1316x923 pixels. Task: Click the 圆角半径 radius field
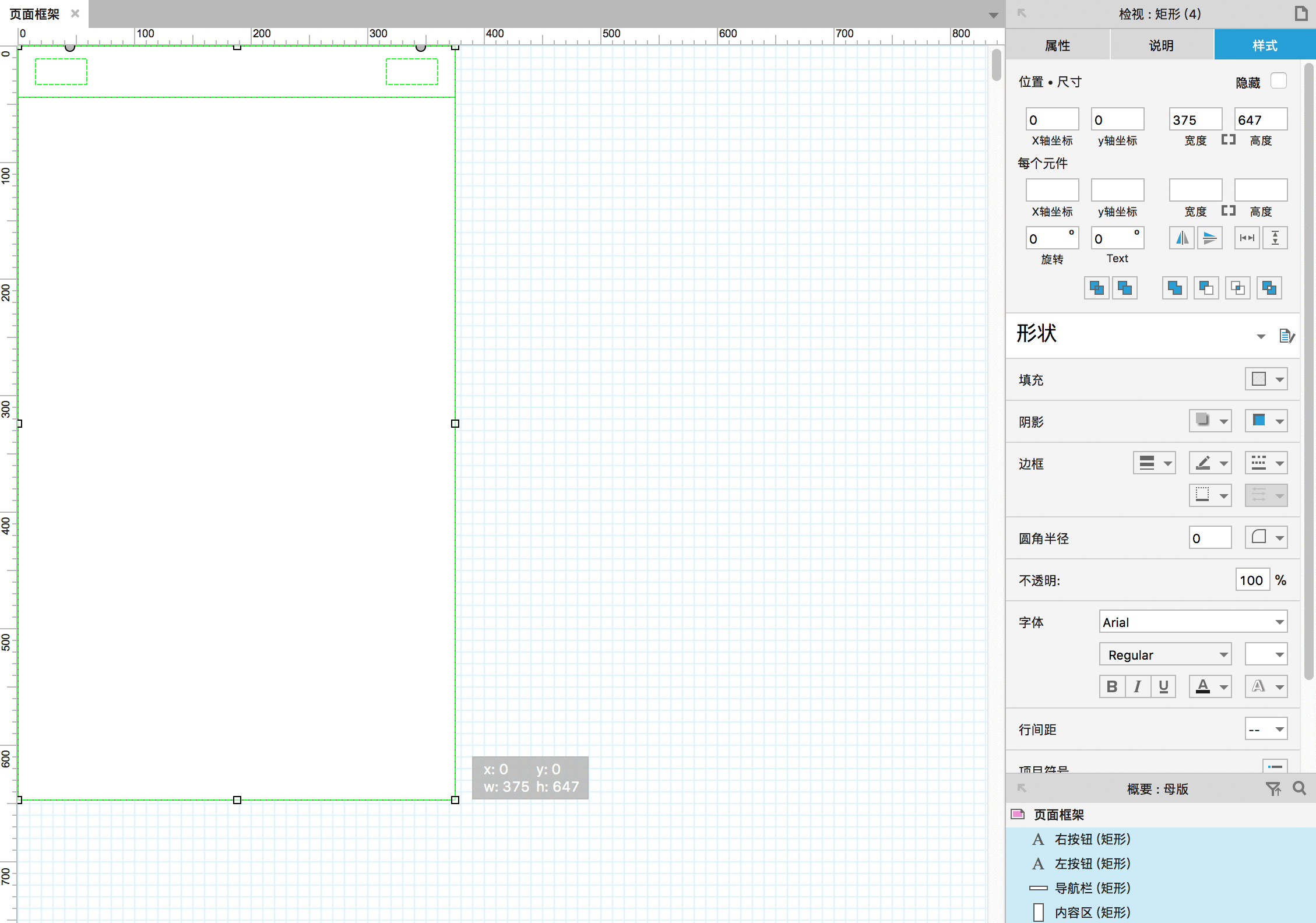tap(1211, 537)
